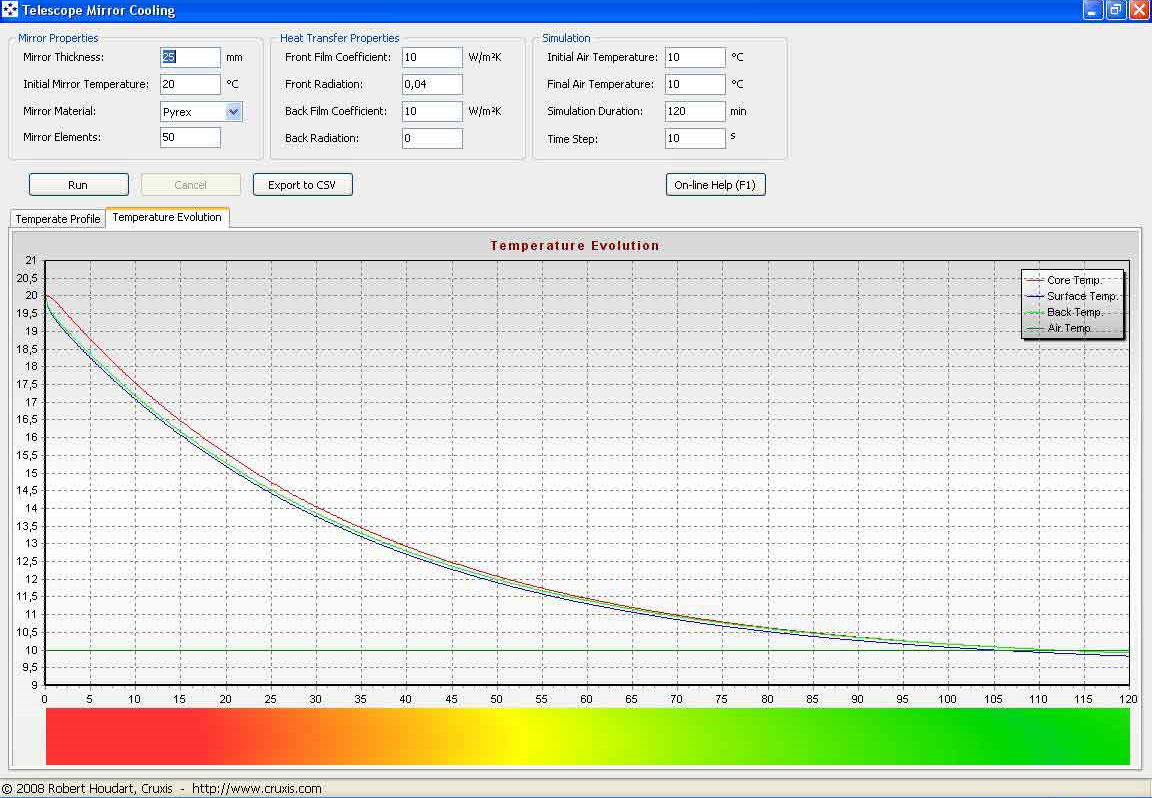Click the Front Radiation input box
The width and height of the screenshot is (1152, 798).
pos(432,85)
